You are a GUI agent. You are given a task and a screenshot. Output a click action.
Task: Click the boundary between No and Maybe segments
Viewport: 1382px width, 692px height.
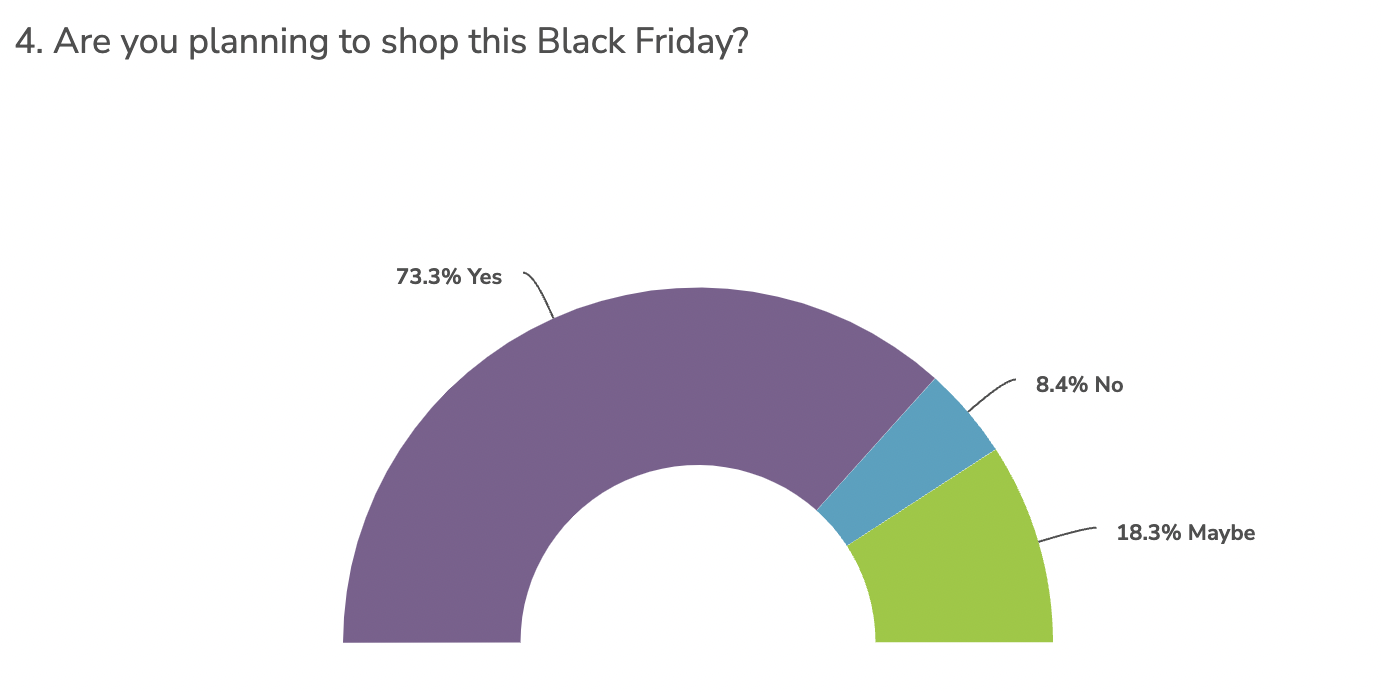(922, 497)
